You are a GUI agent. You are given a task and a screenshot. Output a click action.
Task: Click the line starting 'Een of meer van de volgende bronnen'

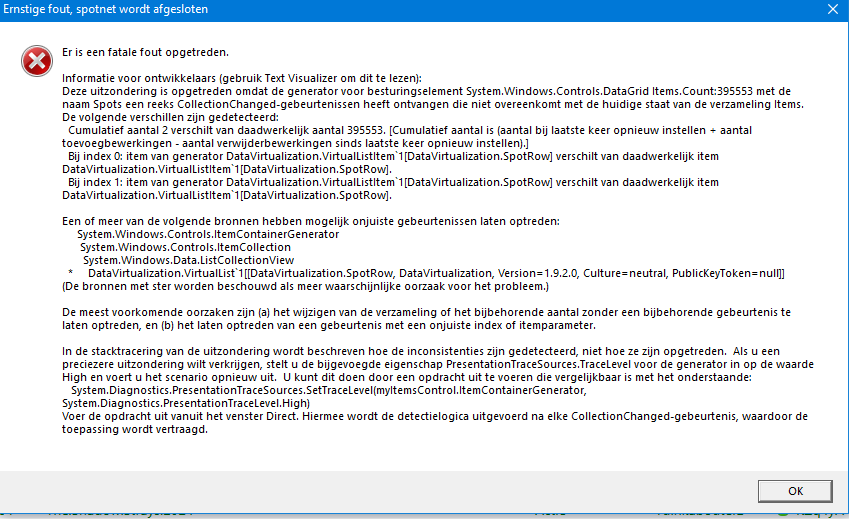[311, 221]
